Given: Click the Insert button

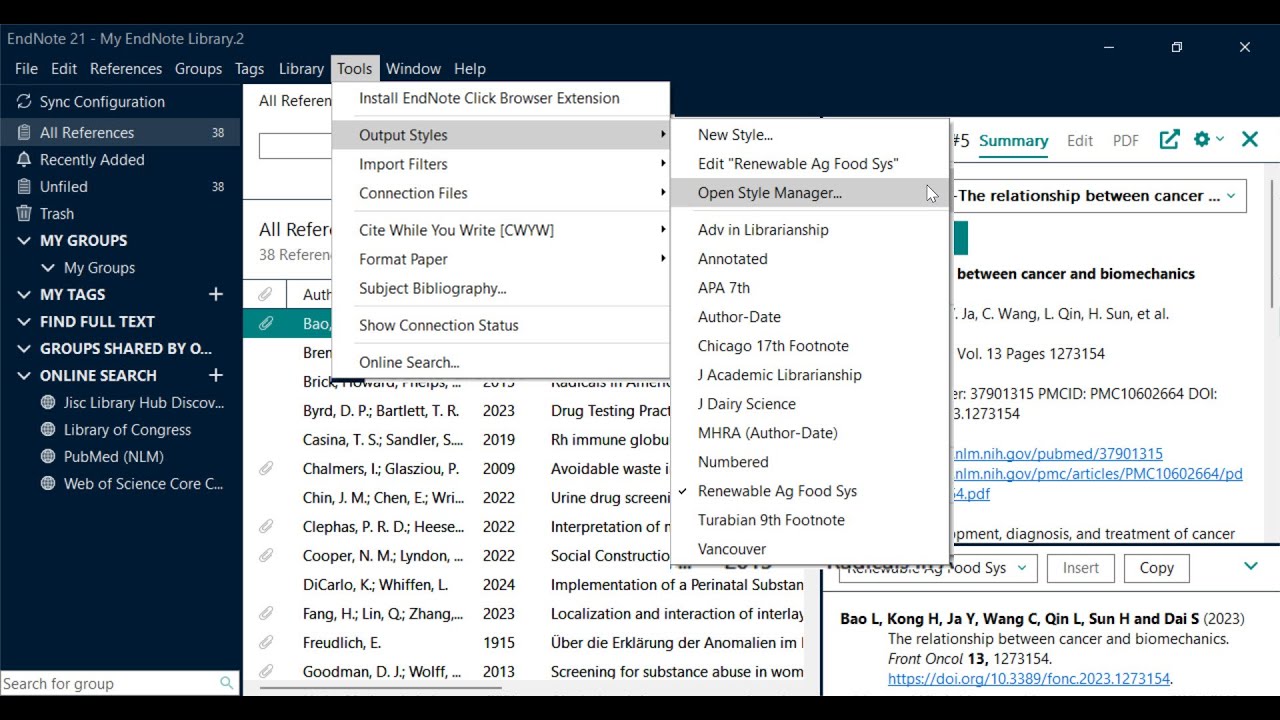Looking at the screenshot, I should click(x=1081, y=568).
